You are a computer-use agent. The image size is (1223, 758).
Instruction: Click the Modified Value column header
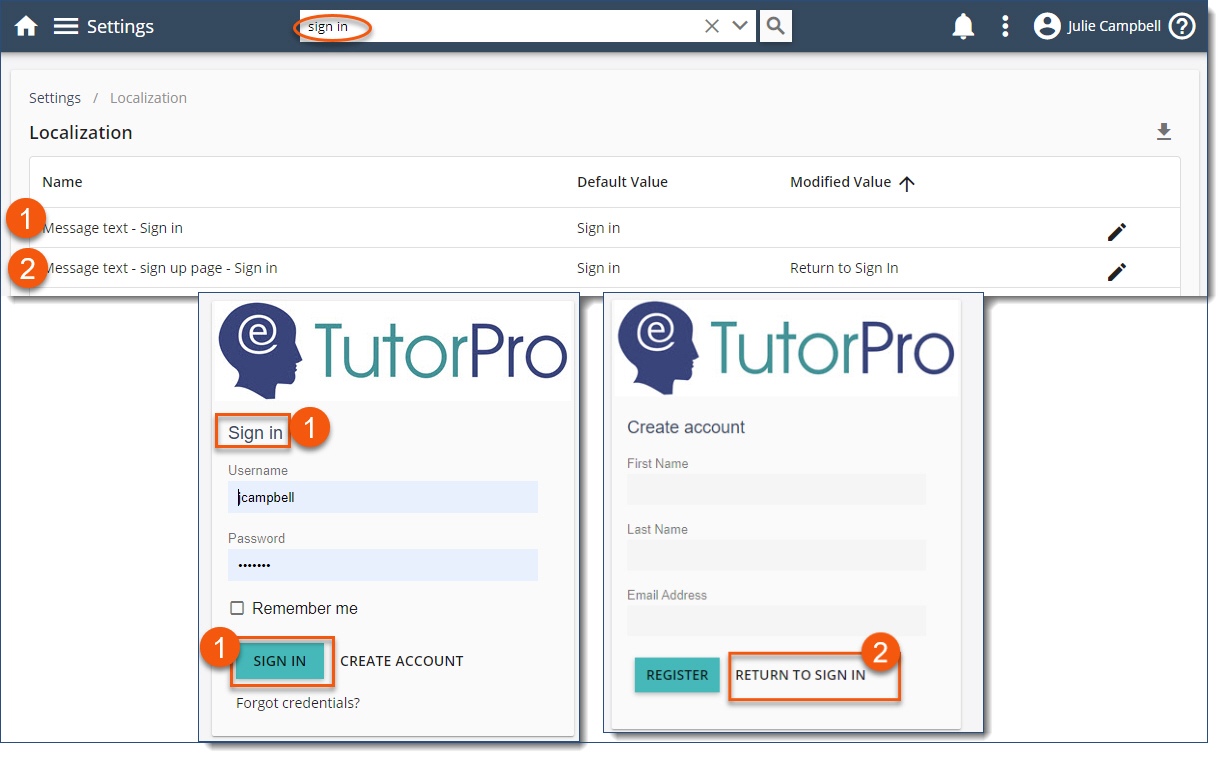coord(840,182)
